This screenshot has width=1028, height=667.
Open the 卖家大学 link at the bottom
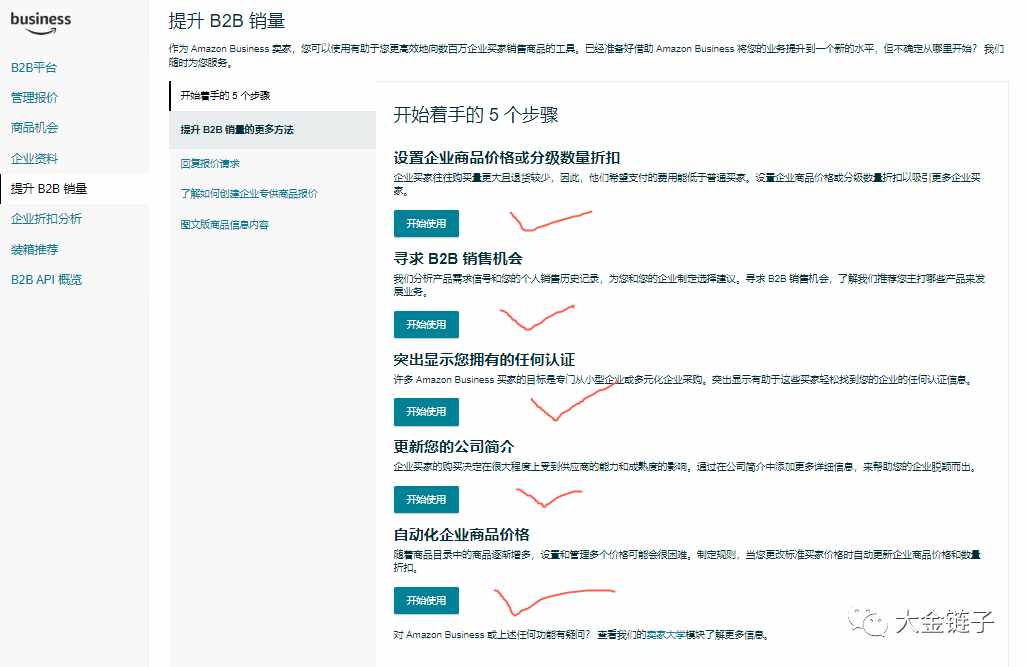click(665, 635)
